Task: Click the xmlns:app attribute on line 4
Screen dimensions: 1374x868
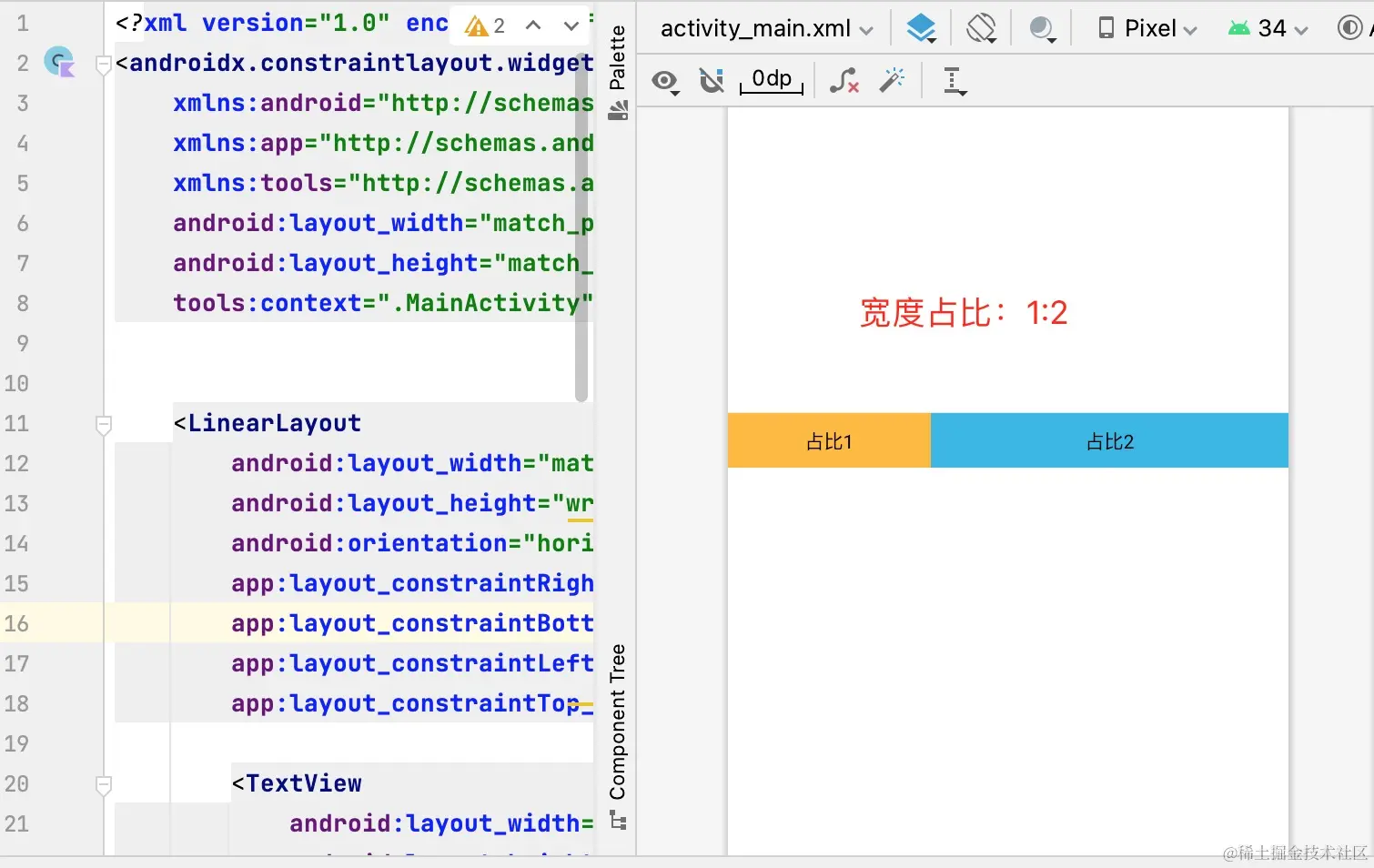Action: pyautogui.click(x=383, y=143)
